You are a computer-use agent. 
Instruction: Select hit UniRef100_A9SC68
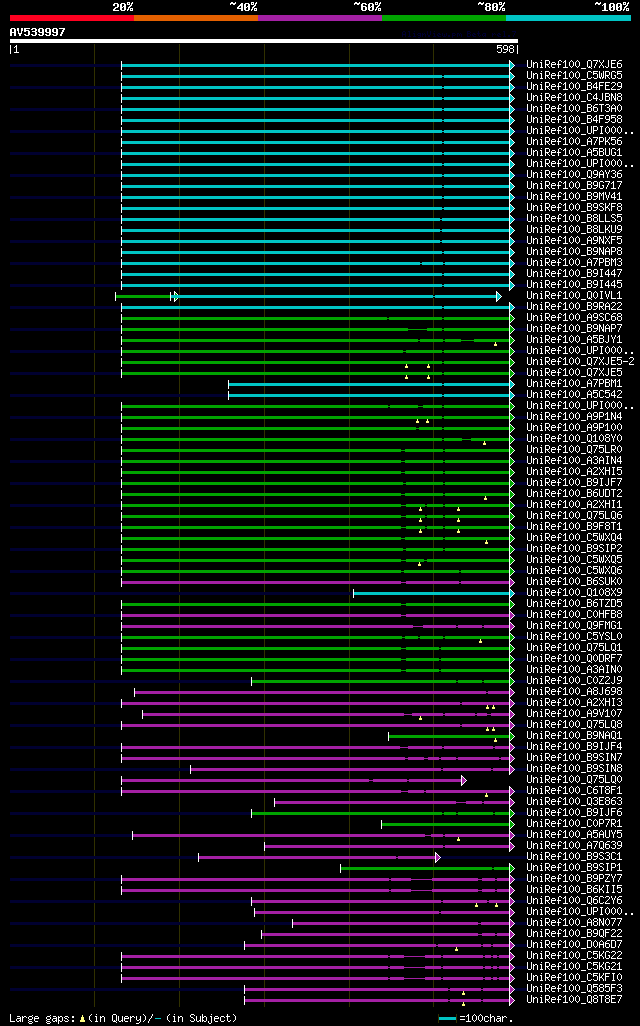[575, 318]
